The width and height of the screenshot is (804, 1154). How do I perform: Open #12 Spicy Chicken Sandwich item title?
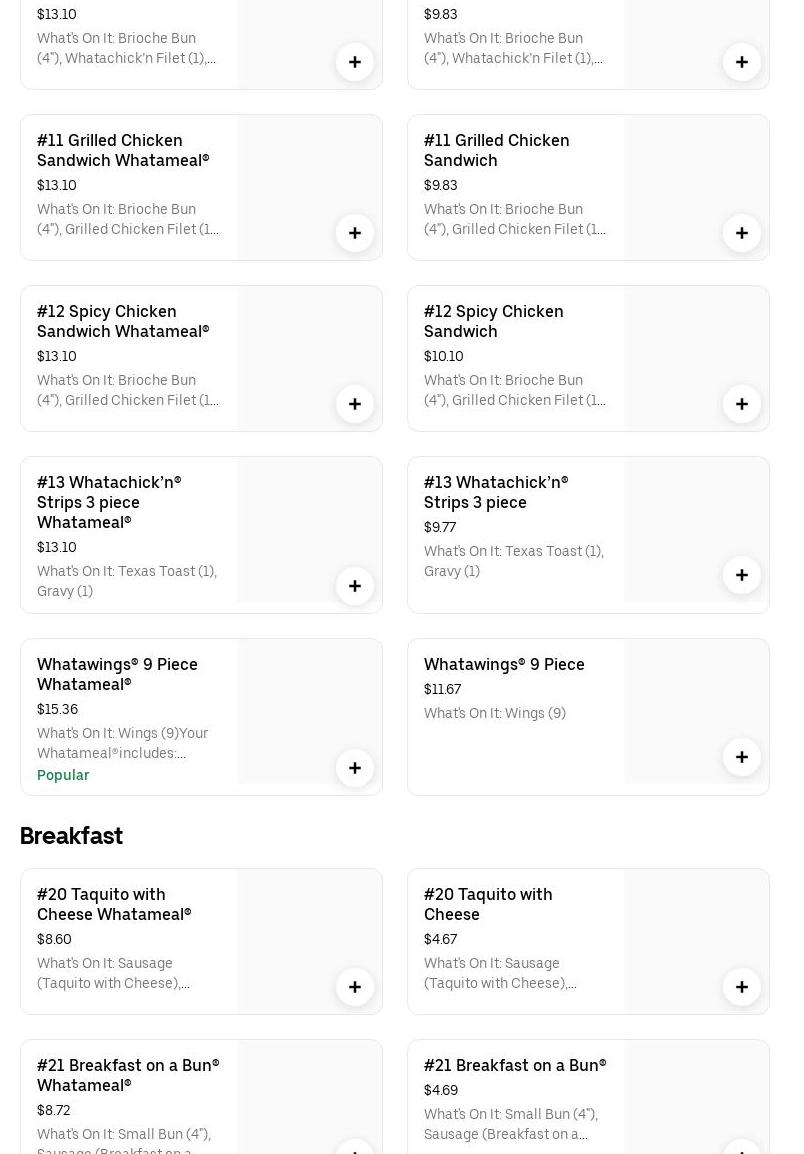pos(493,321)
